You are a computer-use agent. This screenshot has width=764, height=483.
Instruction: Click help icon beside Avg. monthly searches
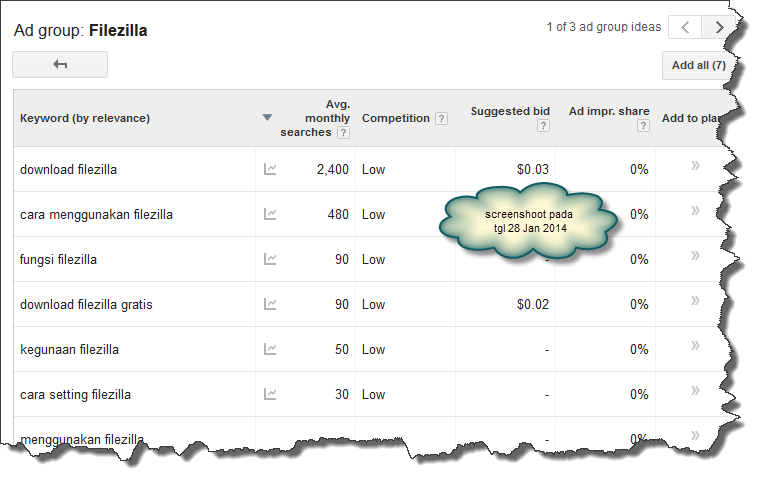[x=343, y=133]
